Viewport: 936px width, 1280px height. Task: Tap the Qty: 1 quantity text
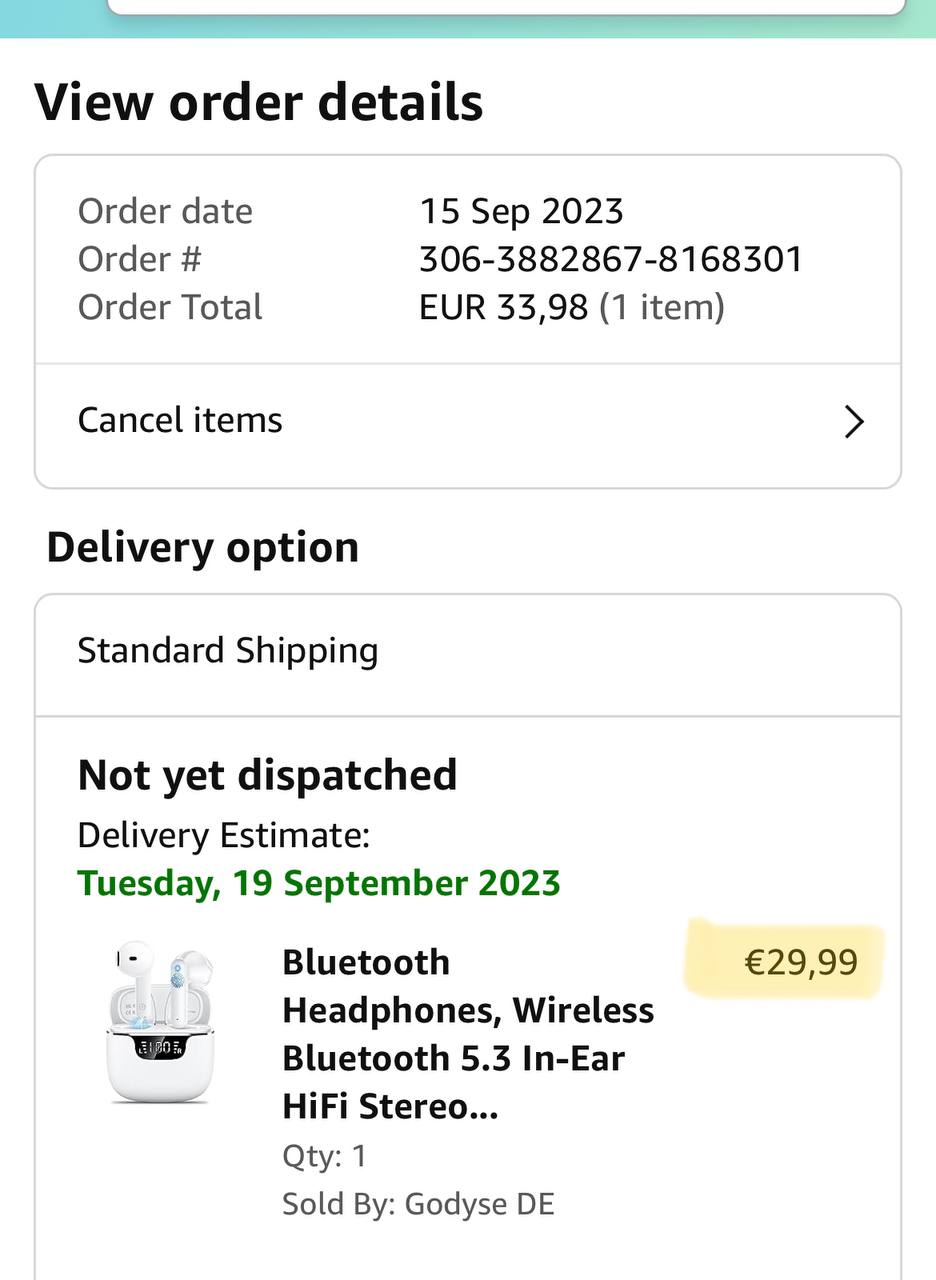(x=324, y=1156)
